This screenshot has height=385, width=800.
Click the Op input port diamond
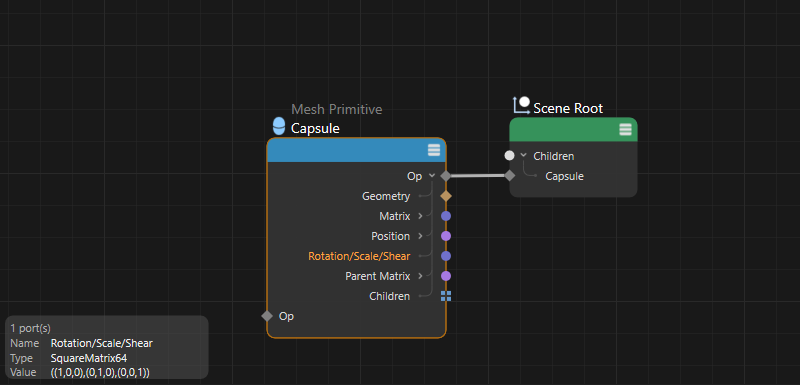[x=267, y=316]
